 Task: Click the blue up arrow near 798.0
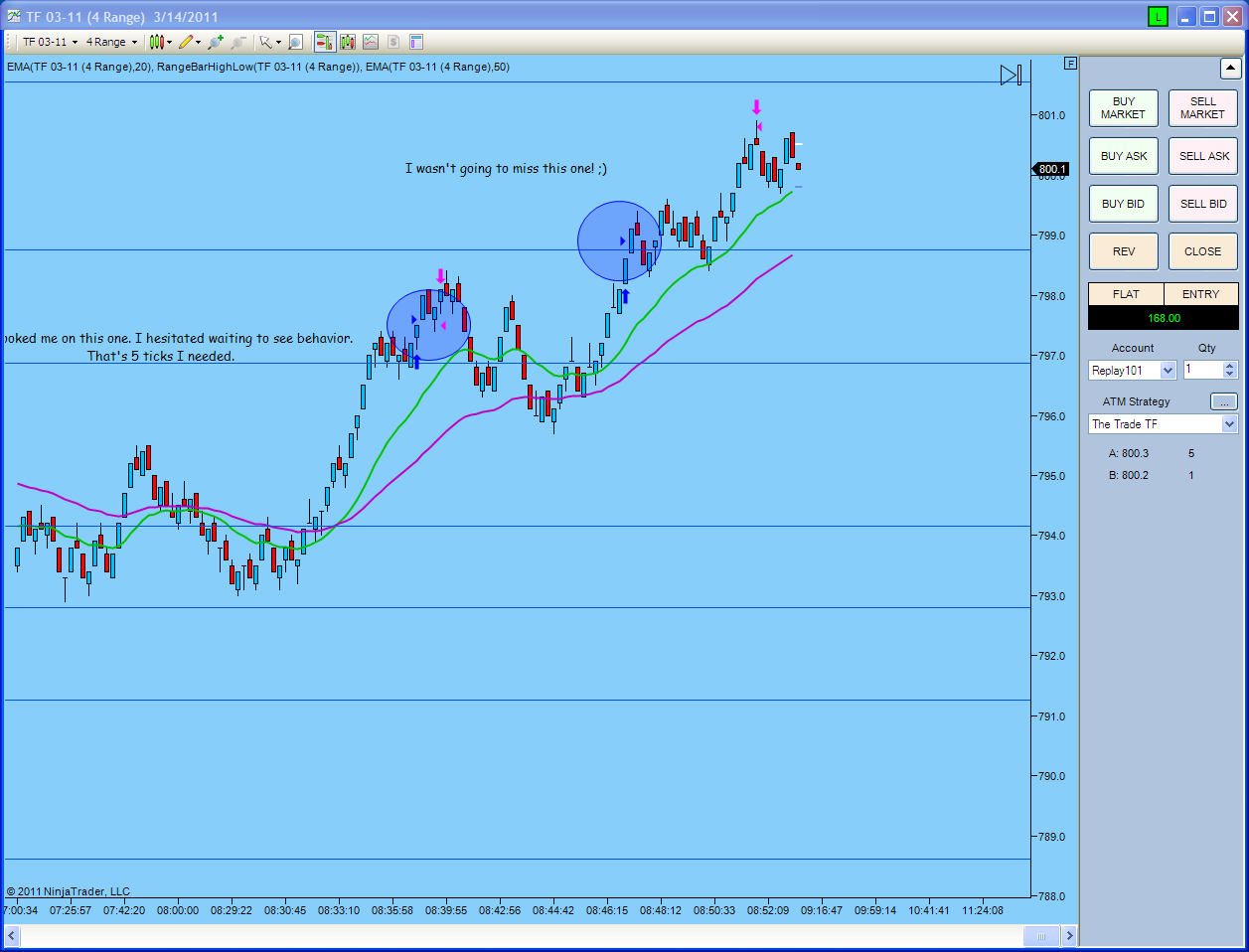click(x=625, y=296)
